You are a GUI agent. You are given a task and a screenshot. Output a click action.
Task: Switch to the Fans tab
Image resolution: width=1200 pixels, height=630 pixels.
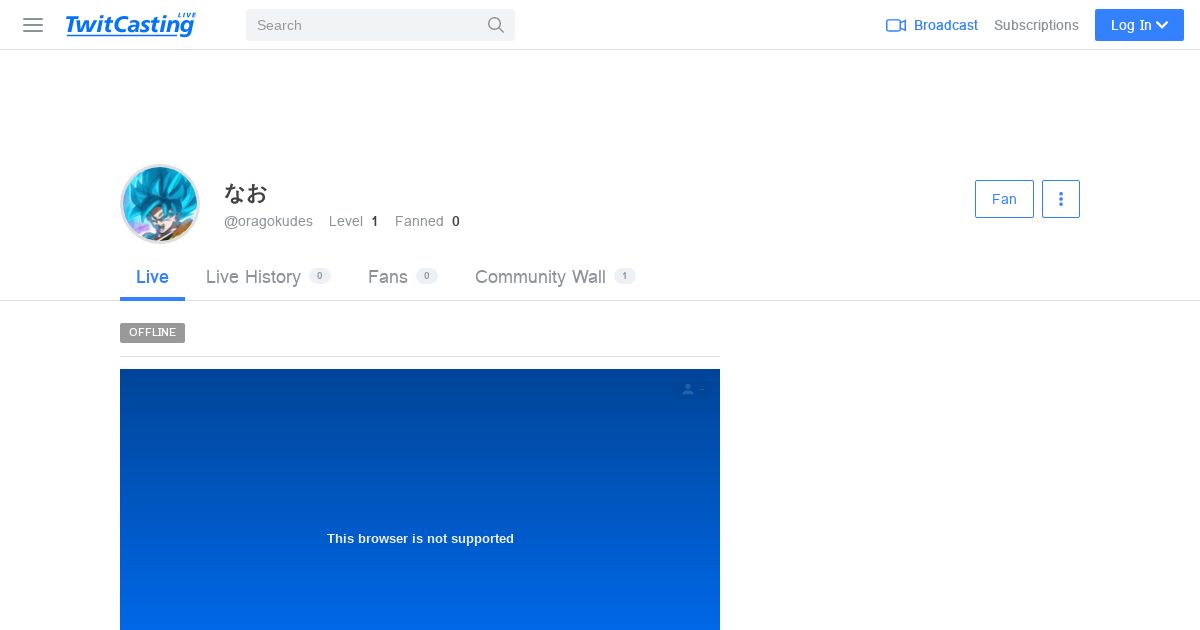click(x=402, y=277)
